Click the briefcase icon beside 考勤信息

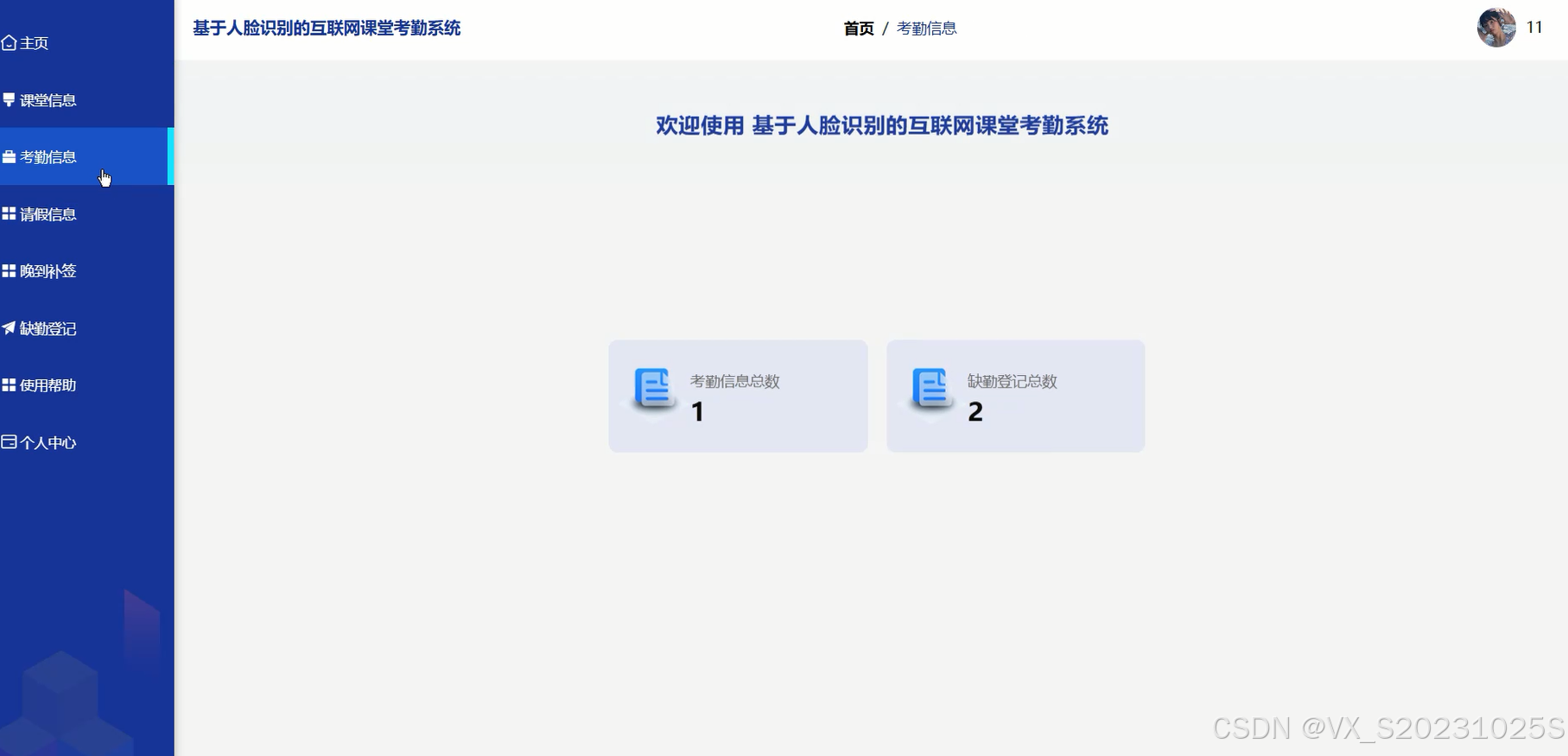[x=9, y=156]
